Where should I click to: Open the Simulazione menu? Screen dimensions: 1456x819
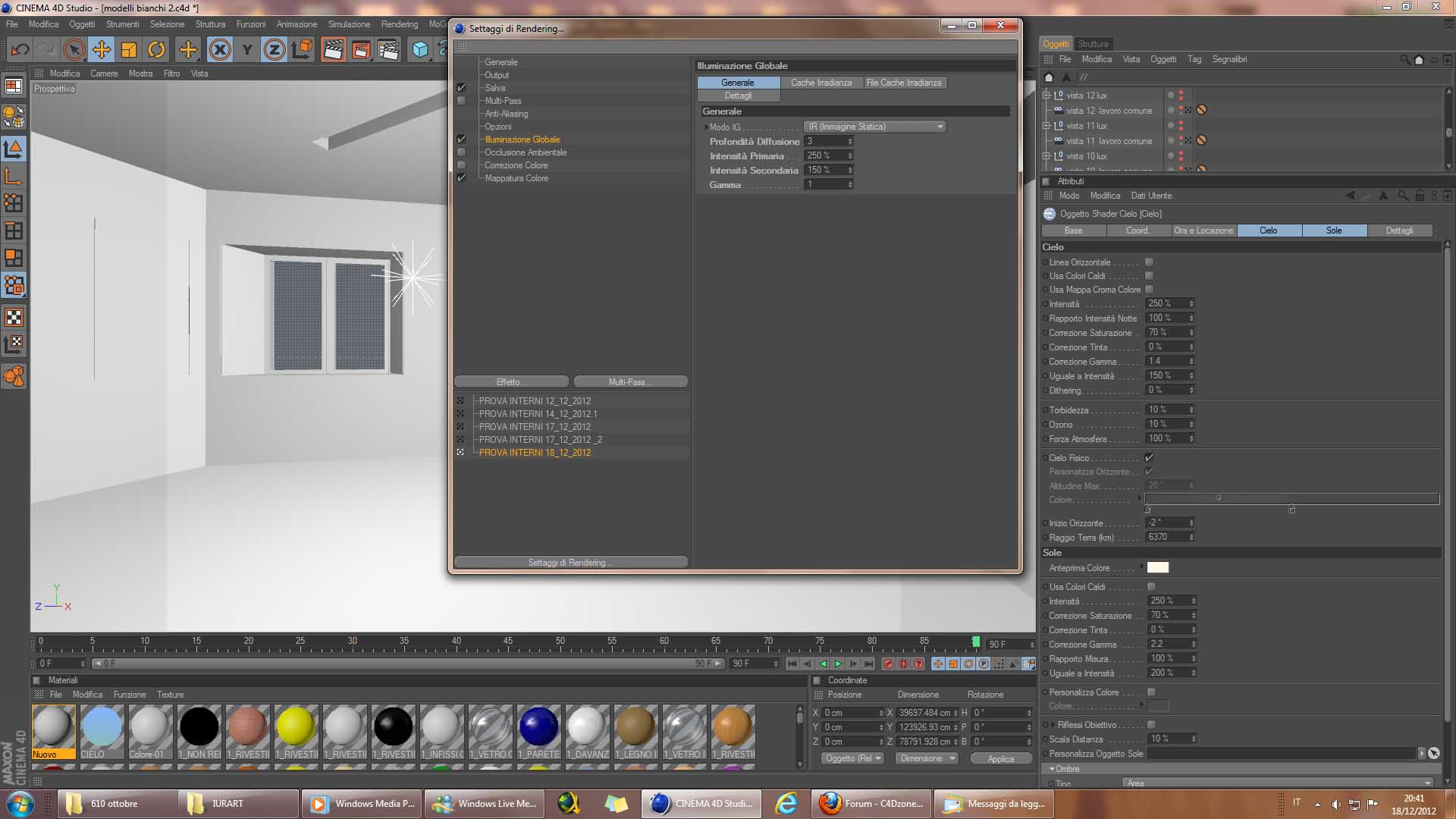(x=349, y=24)
